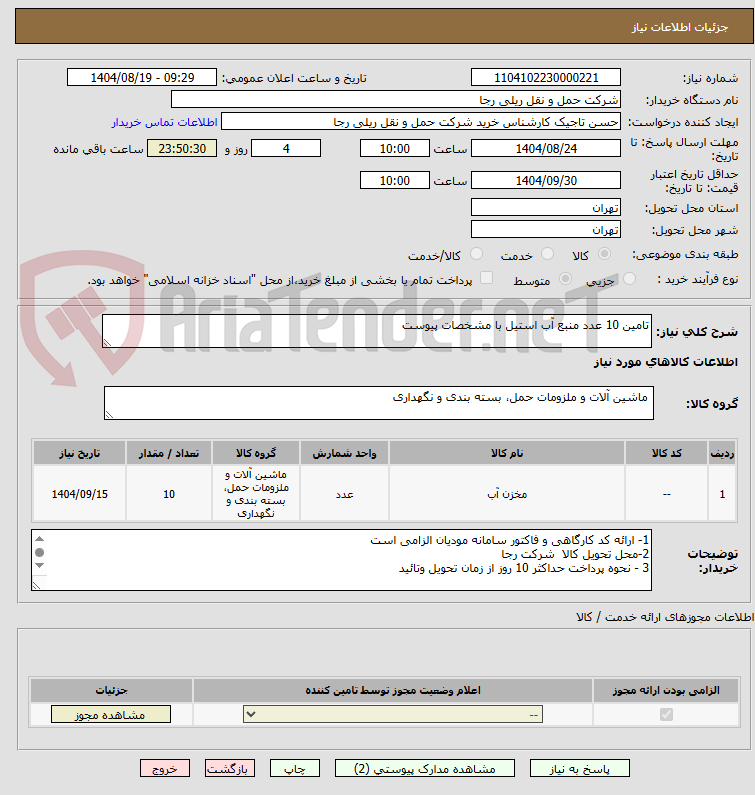Click the 'مشاهده مجوز' button
The height and width of the screenshot is (795, 755).
[x=111, y=715]
